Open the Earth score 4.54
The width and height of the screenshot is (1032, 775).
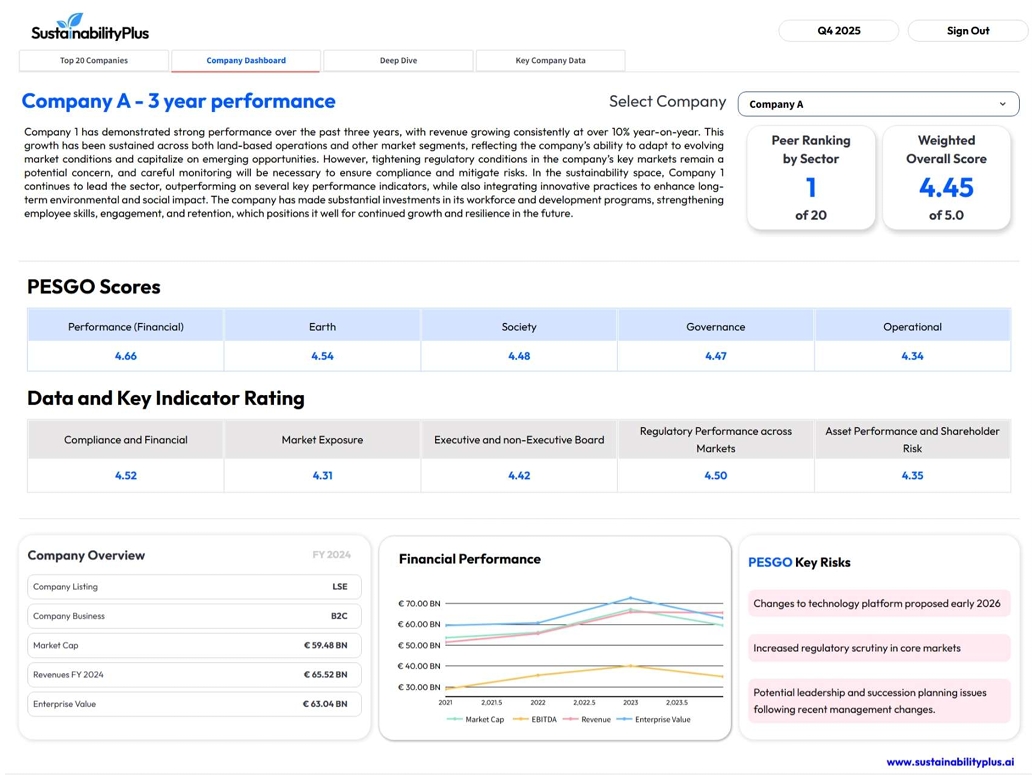coord(322,356)
